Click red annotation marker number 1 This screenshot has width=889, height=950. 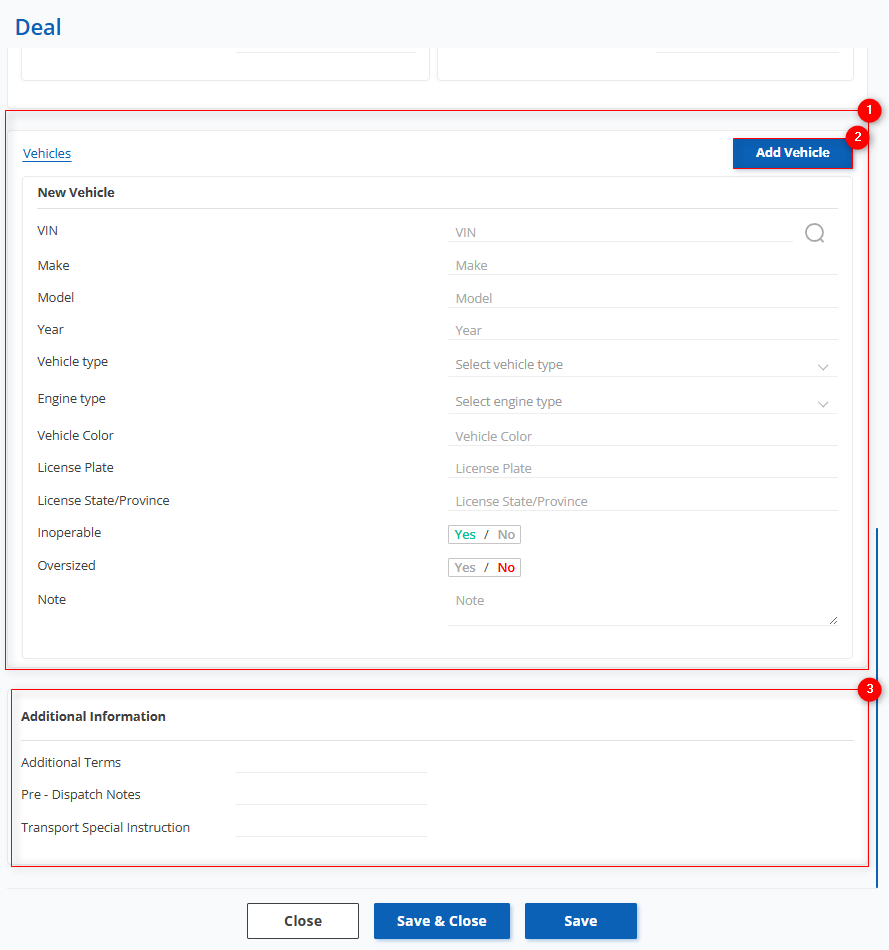pyautogui.click(x=869, y=111)
